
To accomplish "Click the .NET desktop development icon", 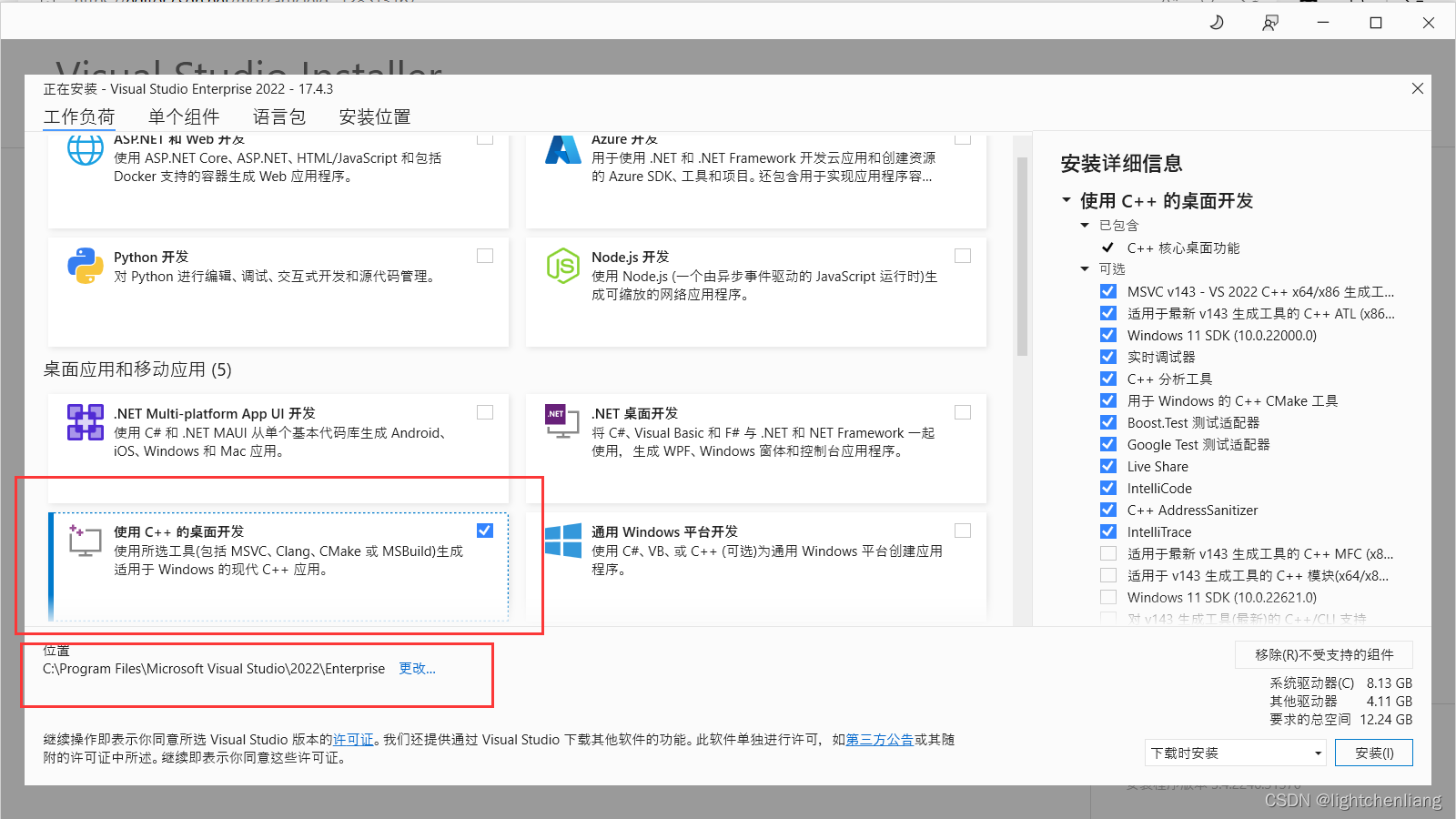I will (561, 420).
